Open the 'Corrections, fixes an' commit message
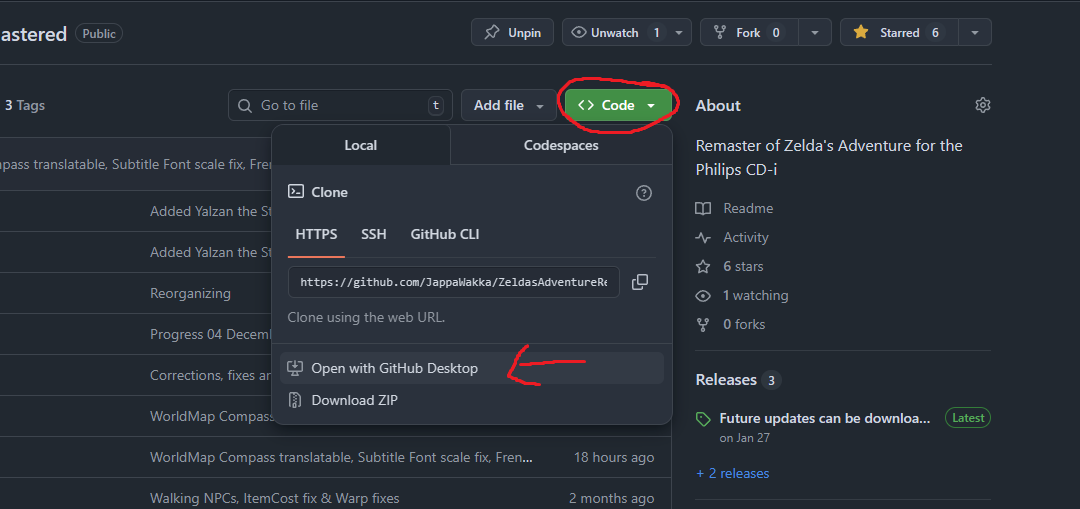Screen dimensions: 1080x509 (x=211, y=375)
